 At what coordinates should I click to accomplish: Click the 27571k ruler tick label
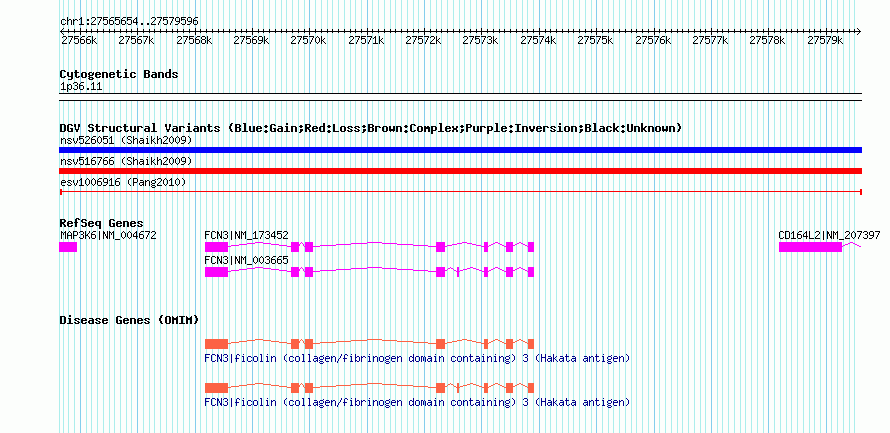click(366, 40)
